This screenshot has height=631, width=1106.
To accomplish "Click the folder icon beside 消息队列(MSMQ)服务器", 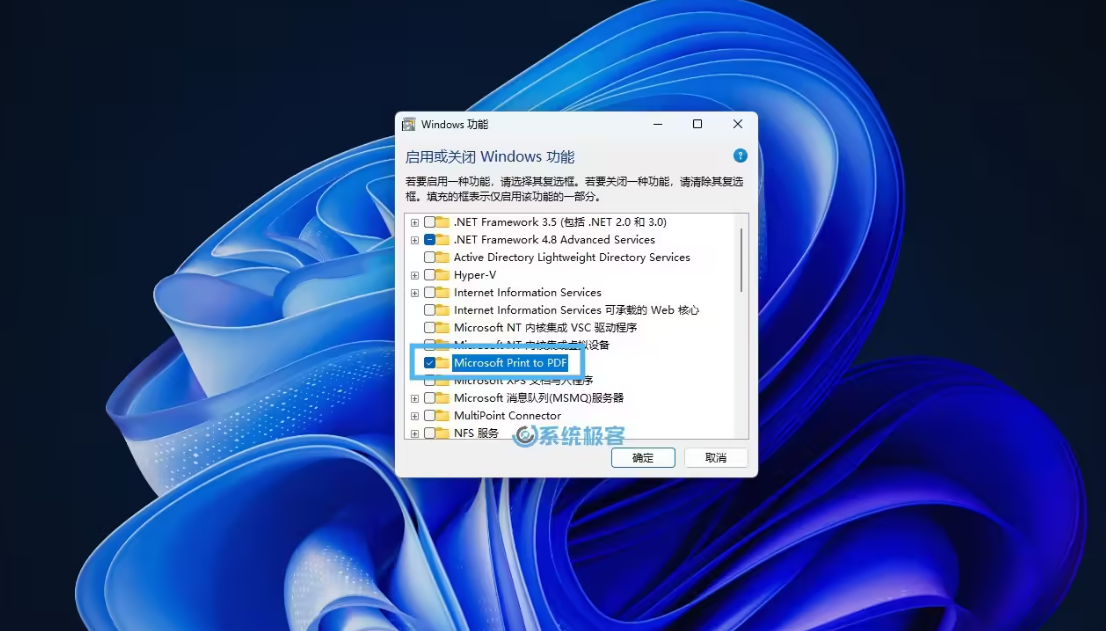I will [442, 398].
